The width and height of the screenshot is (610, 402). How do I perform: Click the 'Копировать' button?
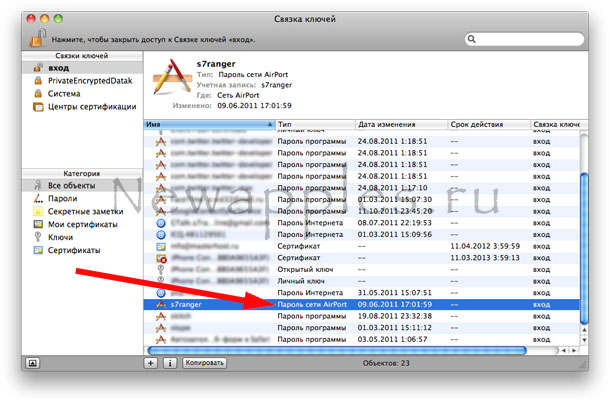[204, 363]
